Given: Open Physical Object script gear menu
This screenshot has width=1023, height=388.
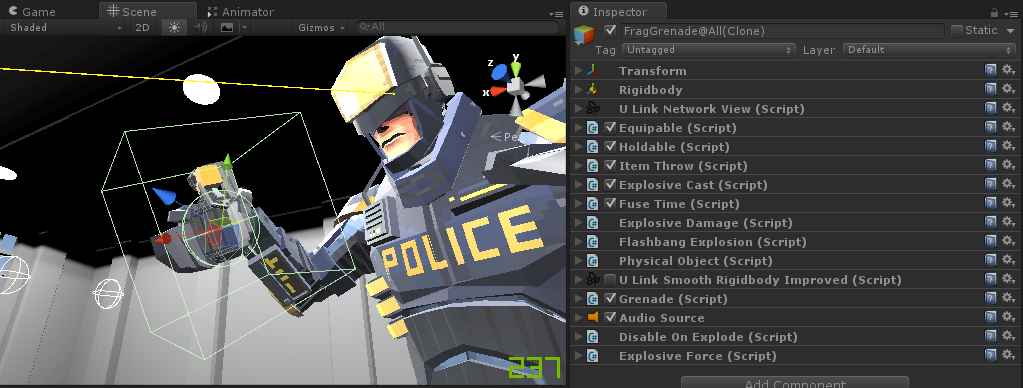Looking at the screenshot, I should tap(1009, 260).
